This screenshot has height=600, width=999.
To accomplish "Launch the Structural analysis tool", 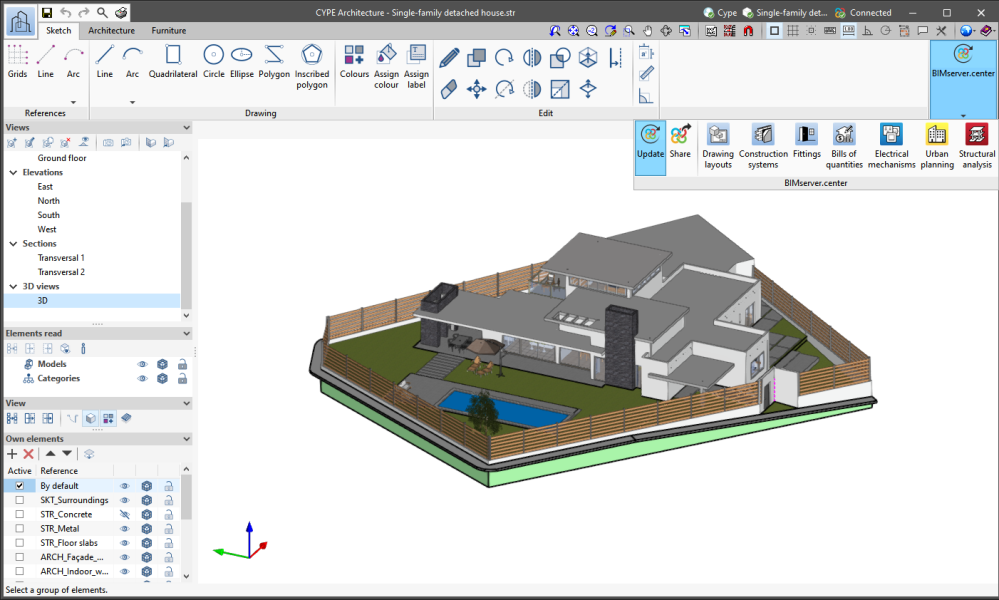I will (976, 144).
